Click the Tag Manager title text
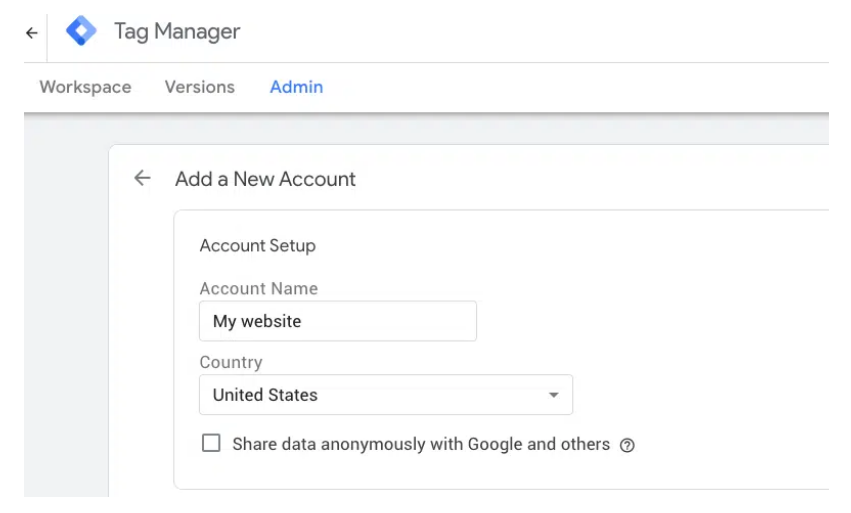851x513 pixels. [177, 31]
